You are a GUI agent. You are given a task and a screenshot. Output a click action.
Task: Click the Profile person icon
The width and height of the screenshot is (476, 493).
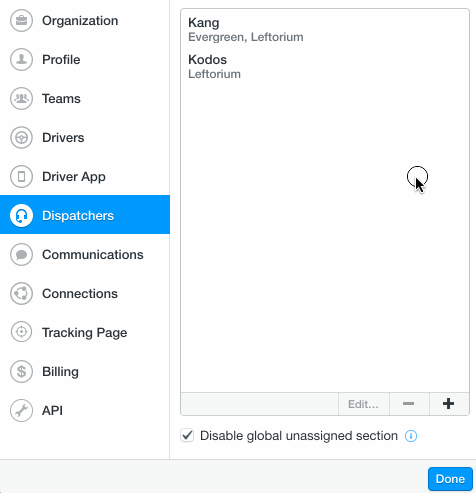21,60
